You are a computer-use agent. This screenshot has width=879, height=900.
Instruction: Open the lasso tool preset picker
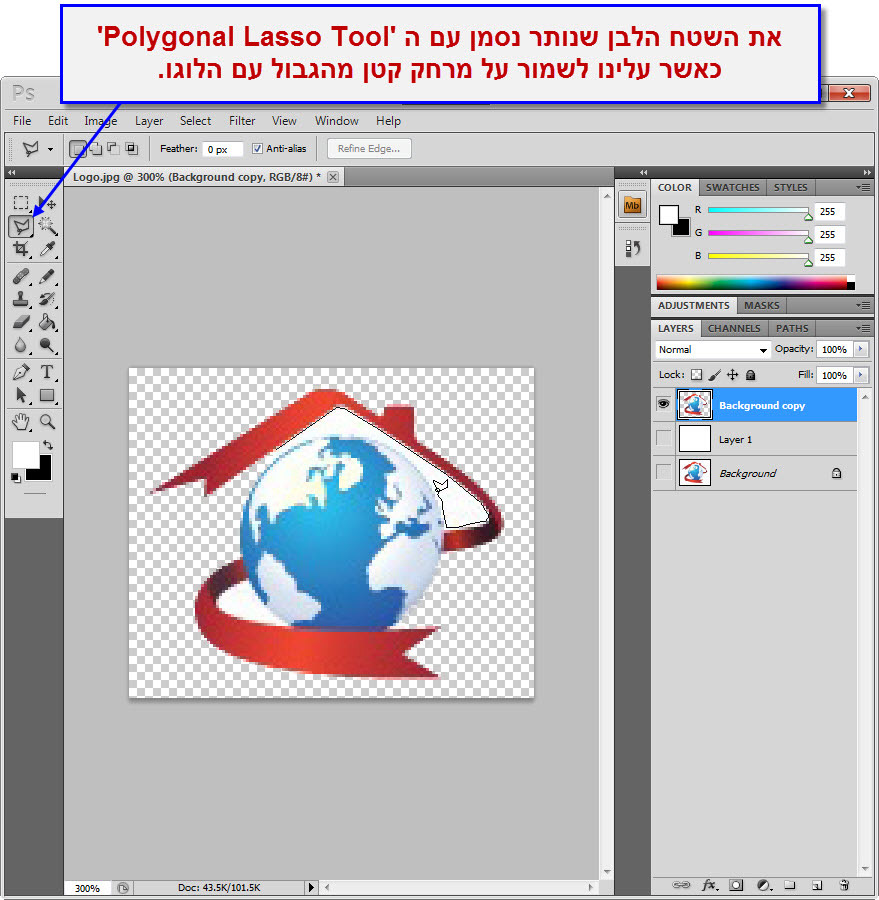point(36,149)
